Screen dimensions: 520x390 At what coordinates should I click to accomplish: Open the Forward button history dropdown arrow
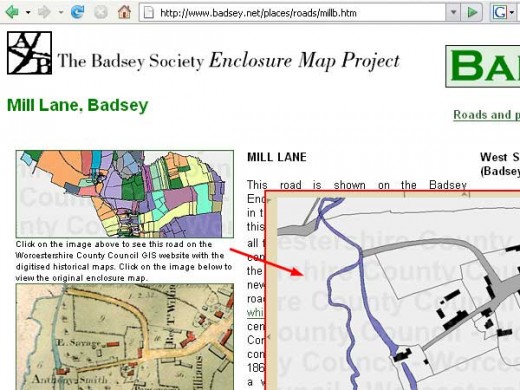[x=61, y=13]
